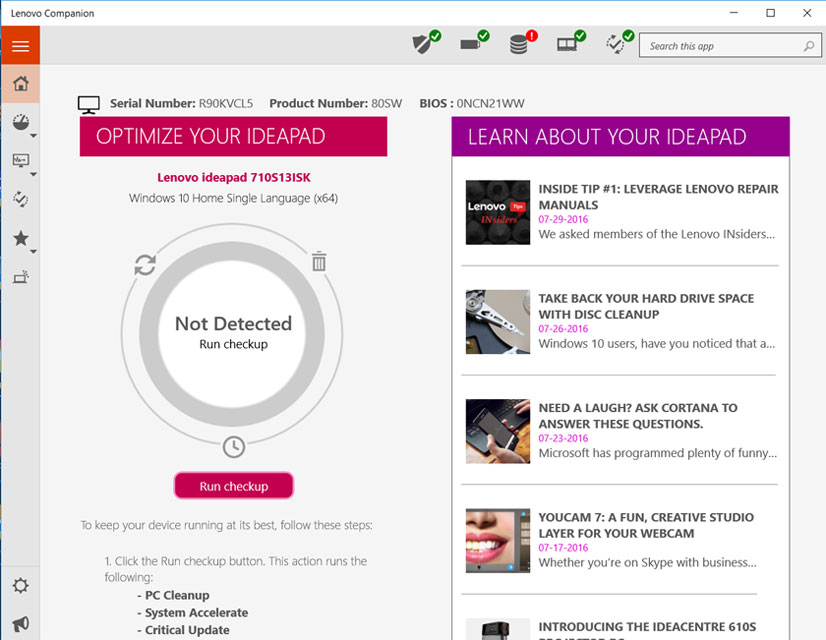Open the accessories device sidebar icon

(x=21, y=277)
